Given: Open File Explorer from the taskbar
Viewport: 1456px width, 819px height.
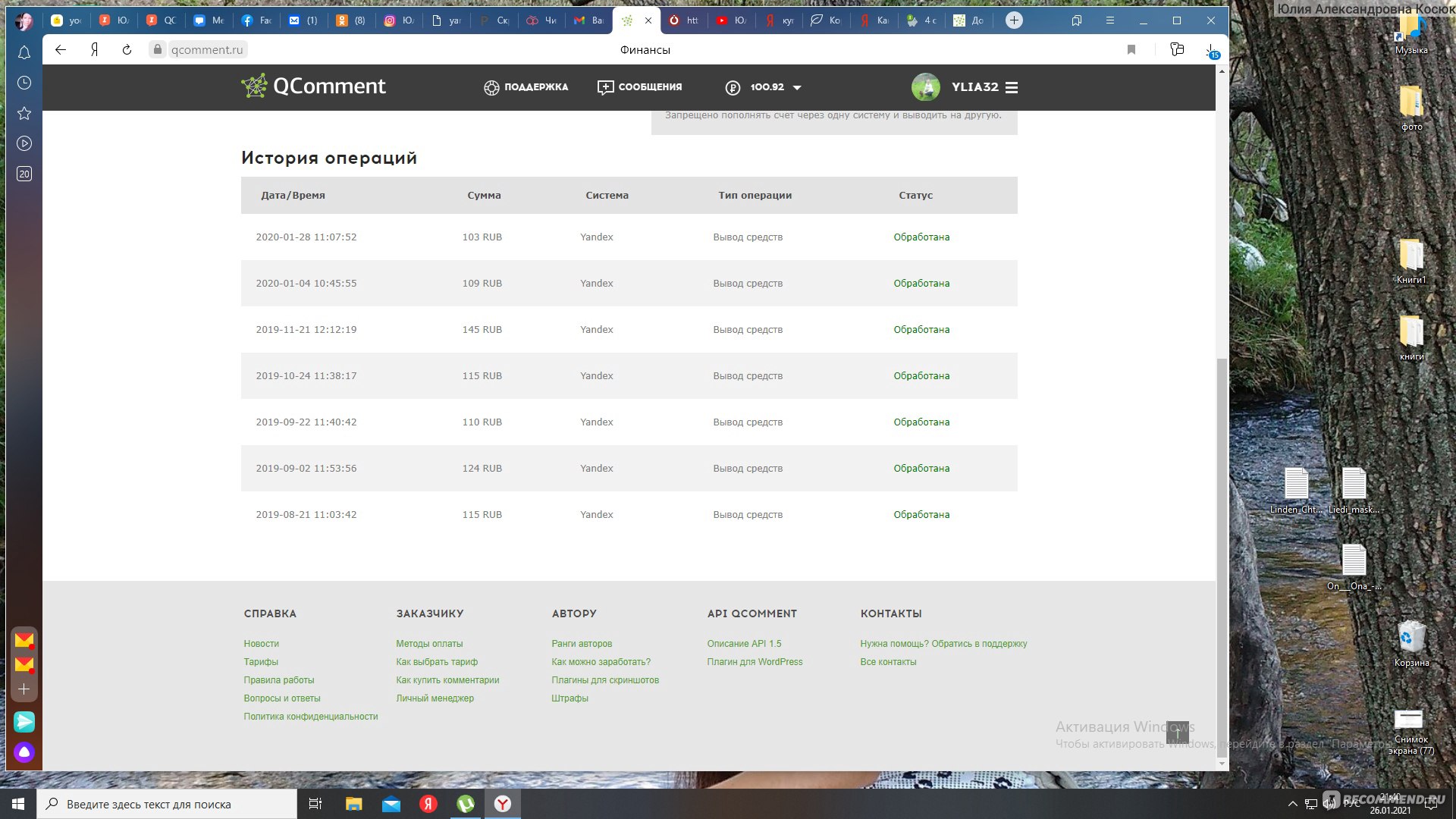Looking at the screenshot, I should tap(353, 804).
